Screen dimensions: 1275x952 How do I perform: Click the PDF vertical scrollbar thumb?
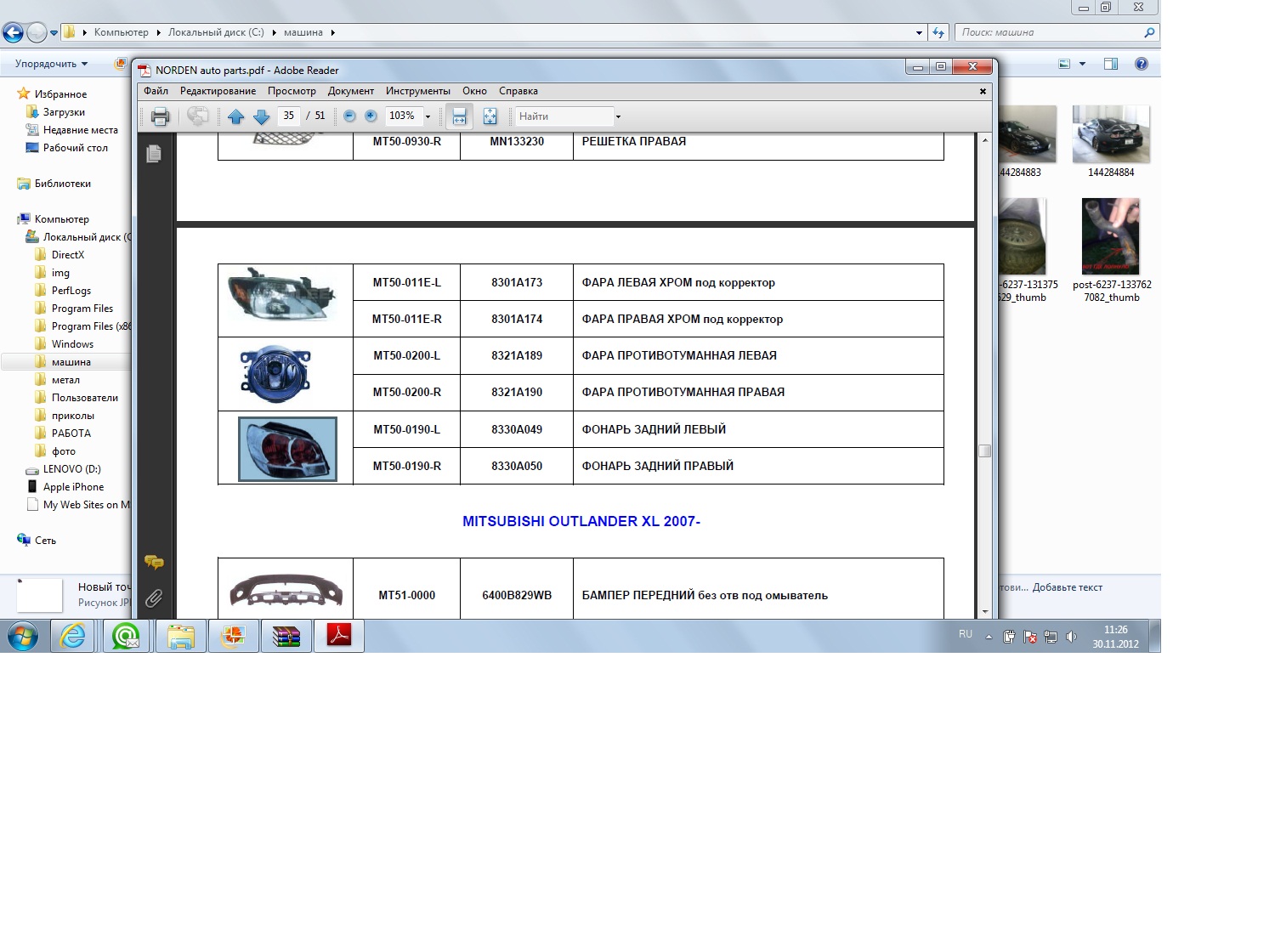[x=984, y=450]
